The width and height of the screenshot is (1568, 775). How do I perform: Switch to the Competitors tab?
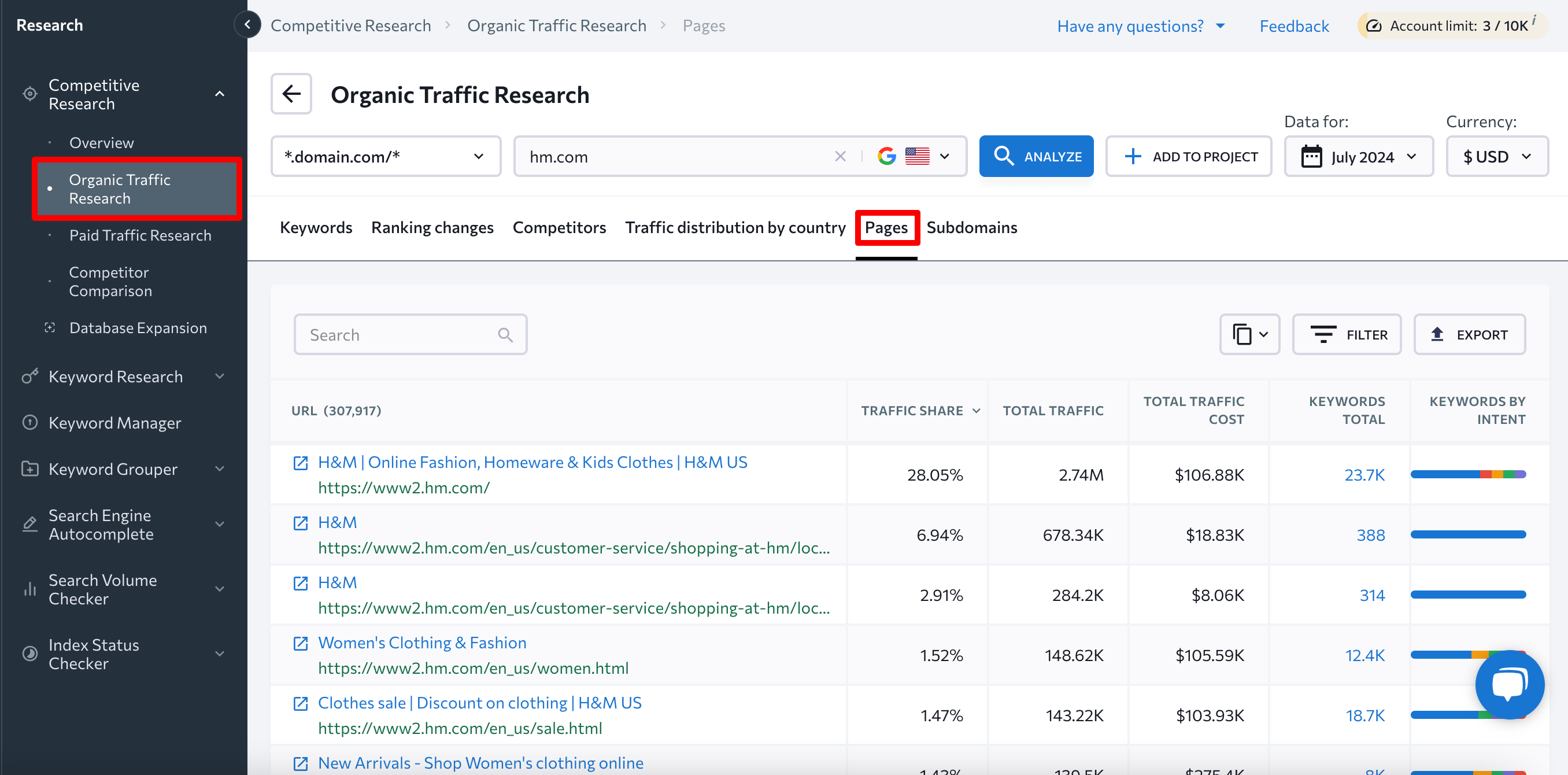click(x=559, y=227)
